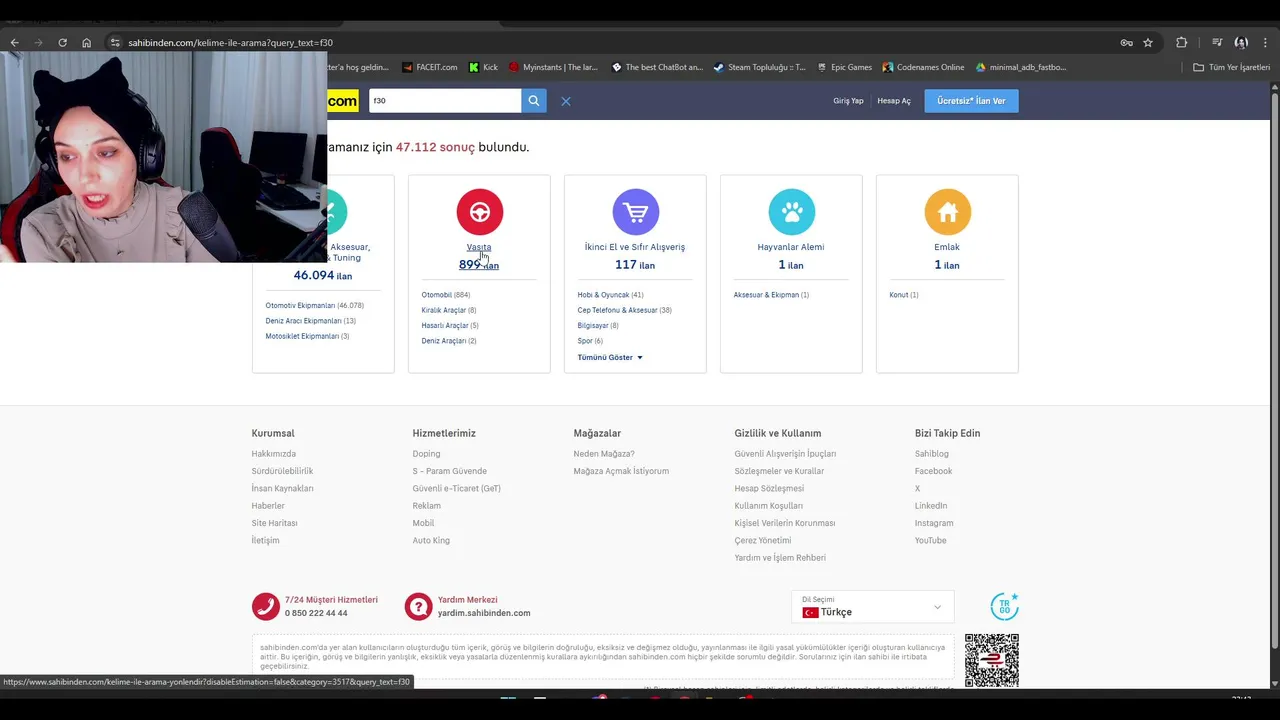Click the search field containing f30
The height and width of the screenshot is (720, 1280).
[444, 100]
